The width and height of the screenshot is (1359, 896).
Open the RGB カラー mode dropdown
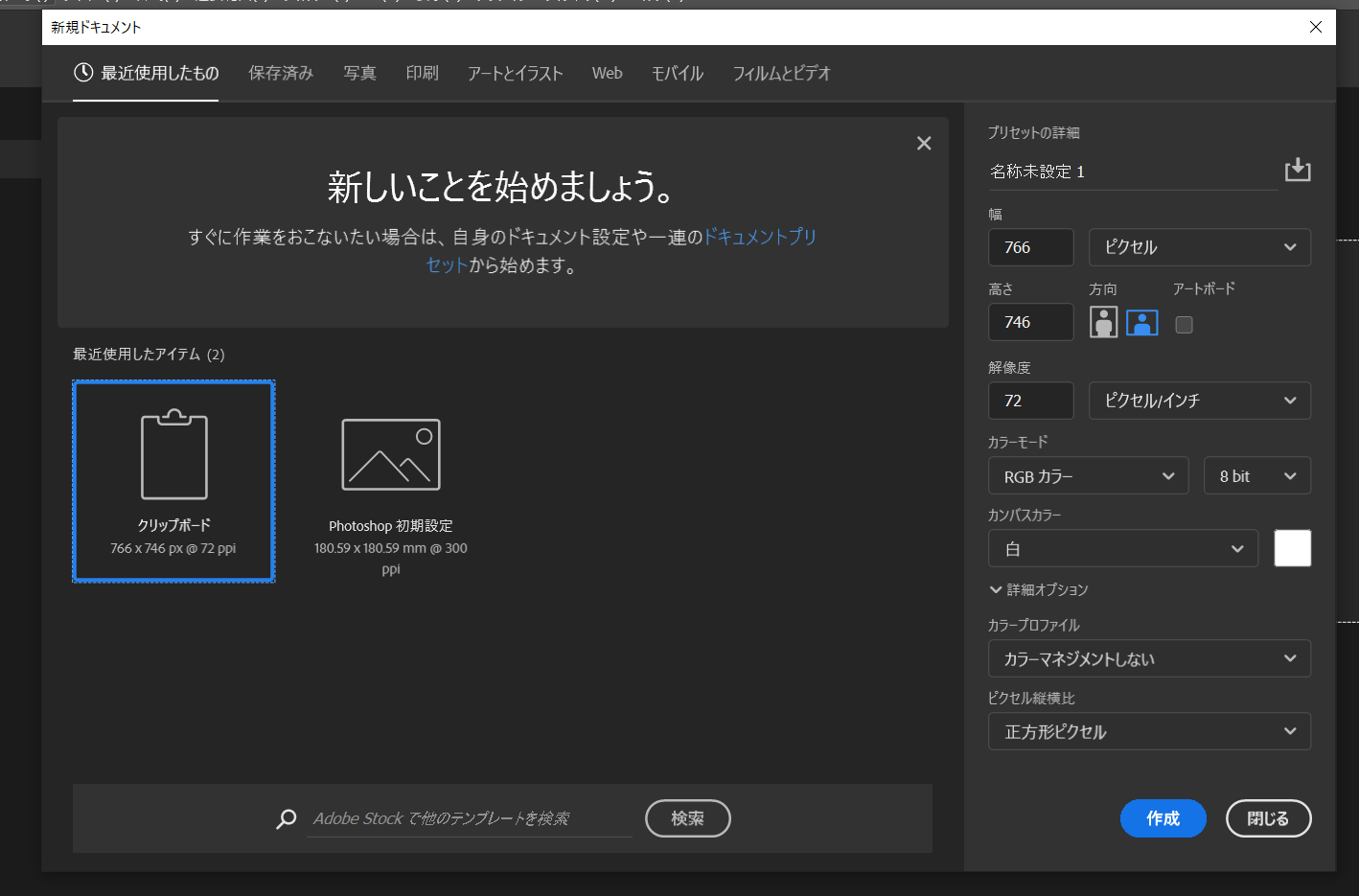pos(1088,476)
